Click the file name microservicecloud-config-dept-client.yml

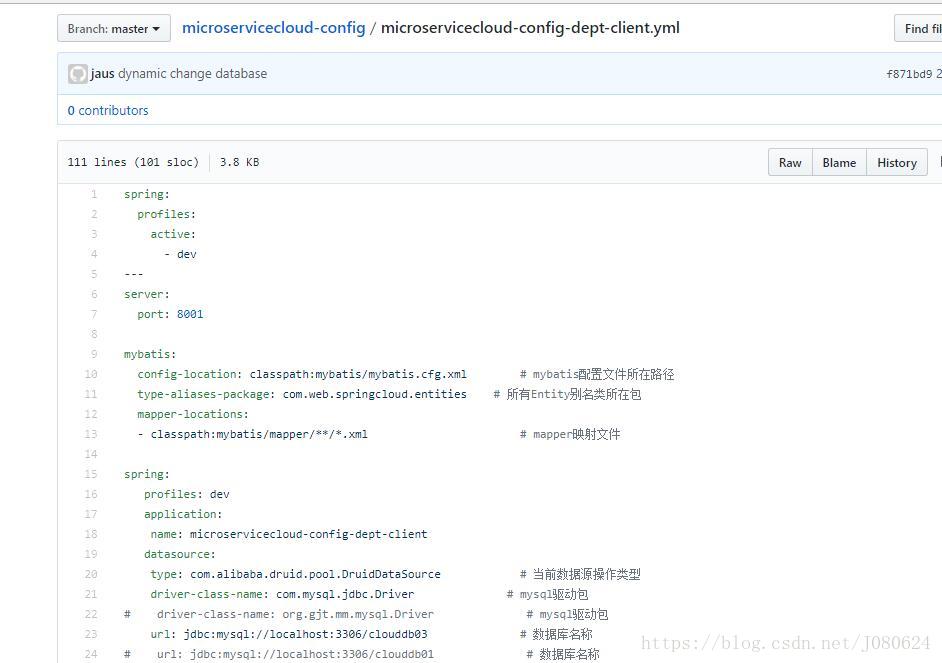[530, 28]
